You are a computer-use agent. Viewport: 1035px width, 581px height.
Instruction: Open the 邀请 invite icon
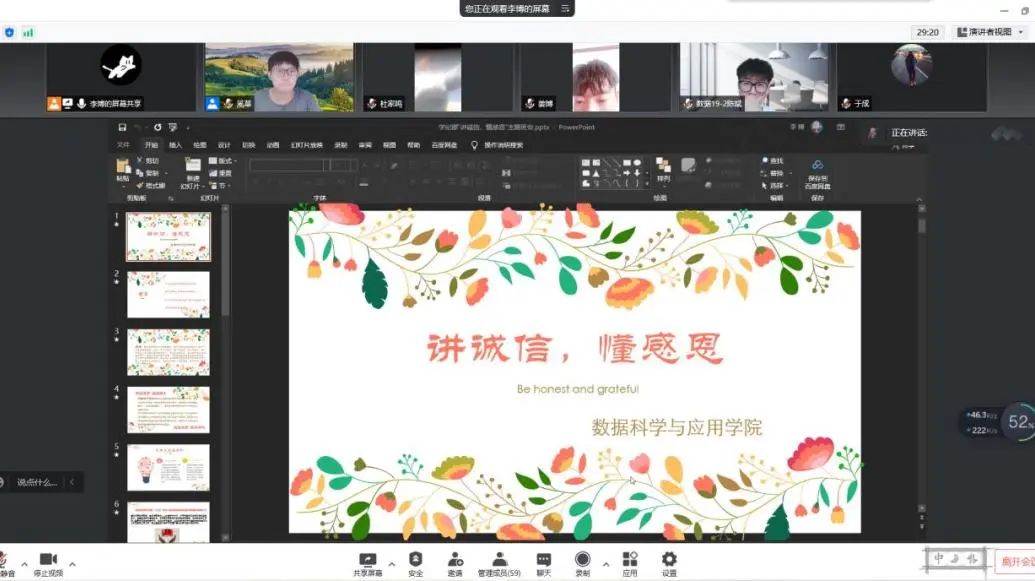tap(455, 561)
